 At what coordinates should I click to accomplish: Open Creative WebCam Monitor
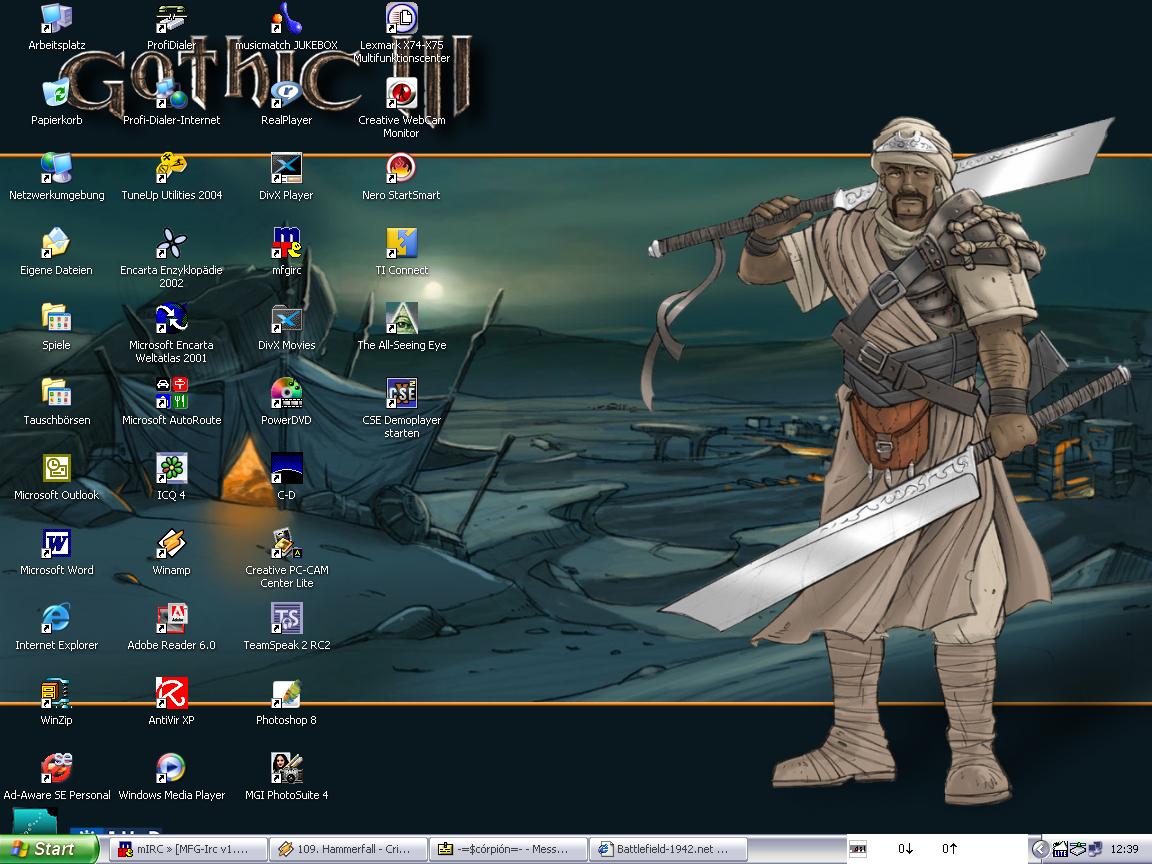[401, 108]
